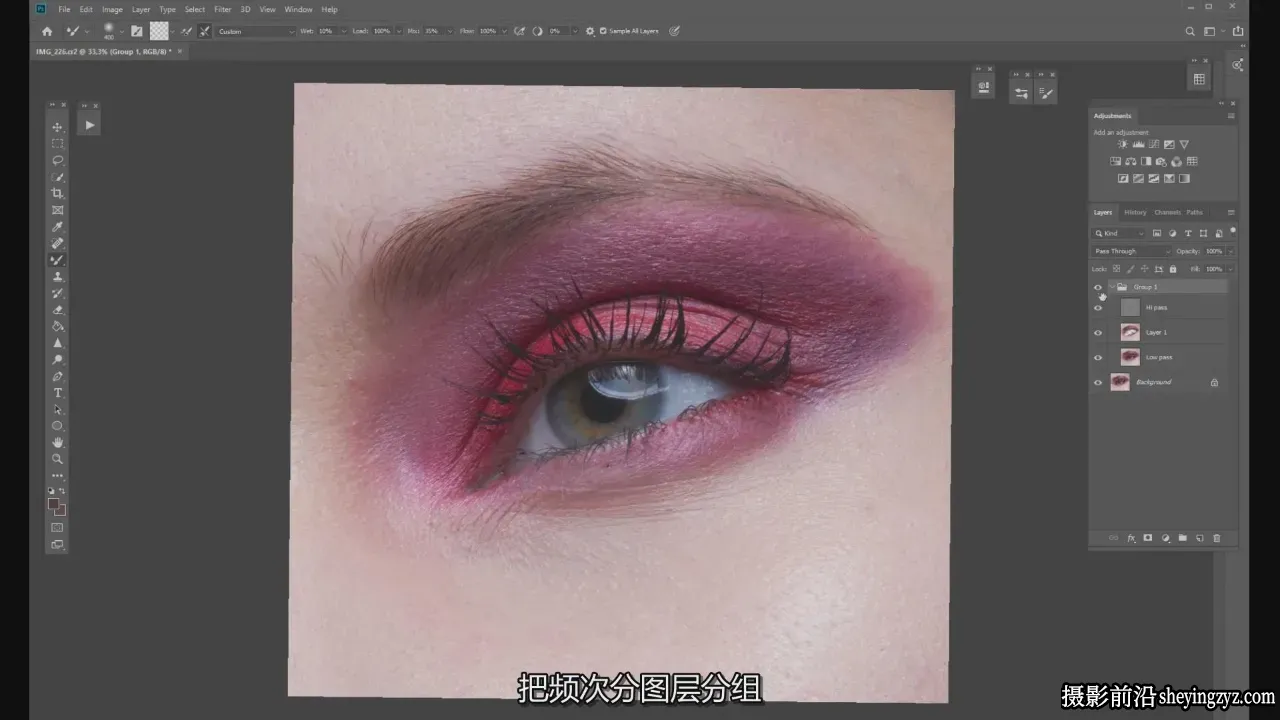Click the Layer 1 thumbnail
This screenshot has width=1280, height=720.
pos(1130,332)
